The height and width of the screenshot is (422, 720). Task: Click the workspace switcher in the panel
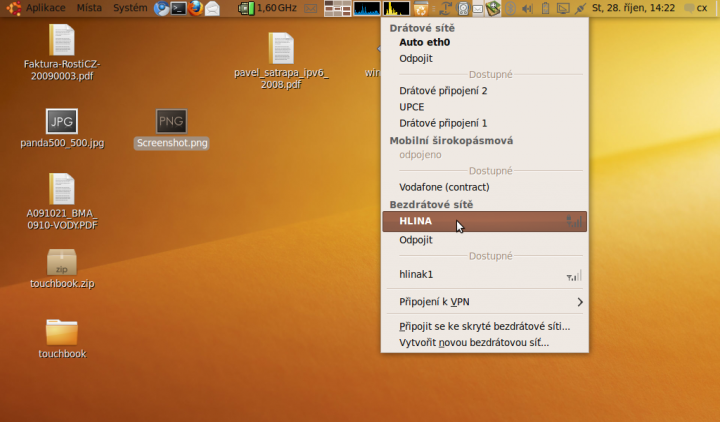click(338, 8)
